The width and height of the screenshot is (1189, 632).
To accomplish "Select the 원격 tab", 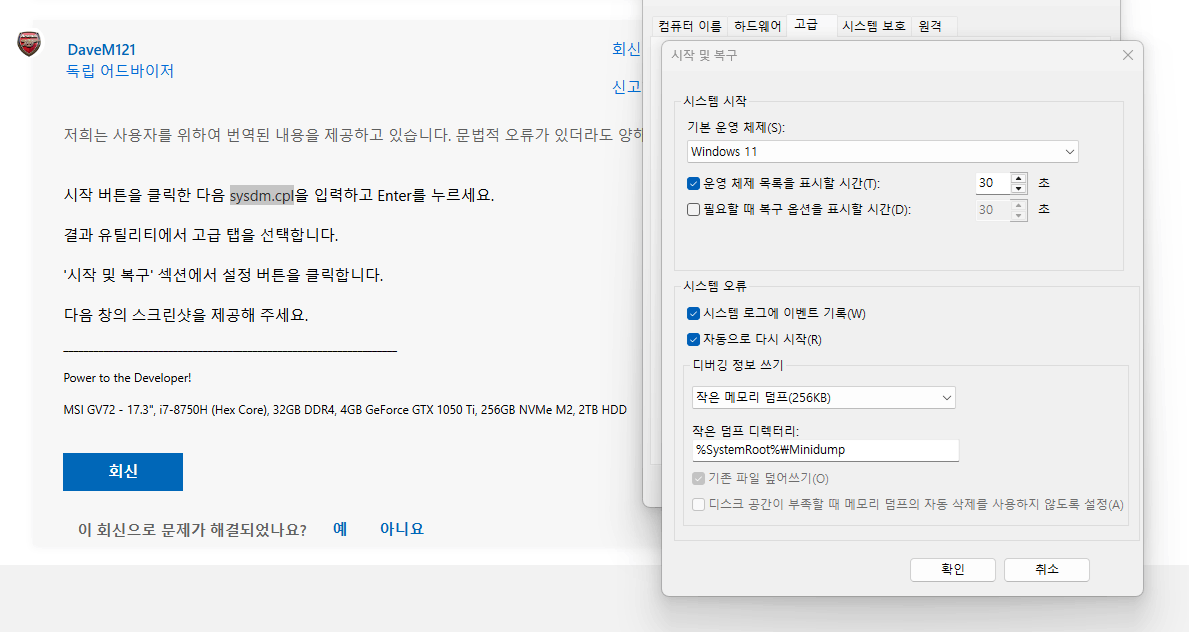I will pos(931,27).
